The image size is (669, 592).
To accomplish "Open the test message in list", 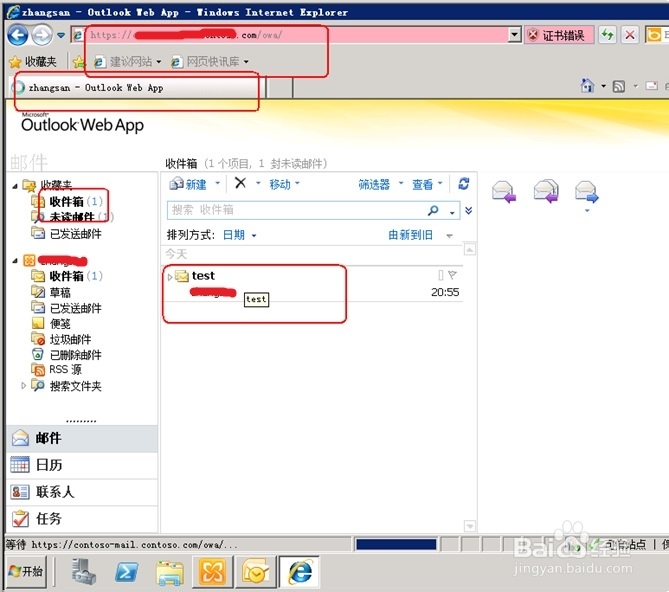I will point(312,284).
